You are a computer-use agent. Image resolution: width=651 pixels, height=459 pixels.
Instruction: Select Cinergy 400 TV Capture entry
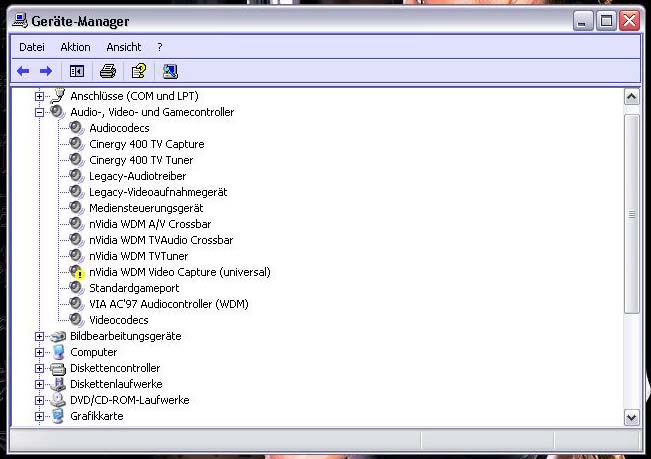(147, 144)
